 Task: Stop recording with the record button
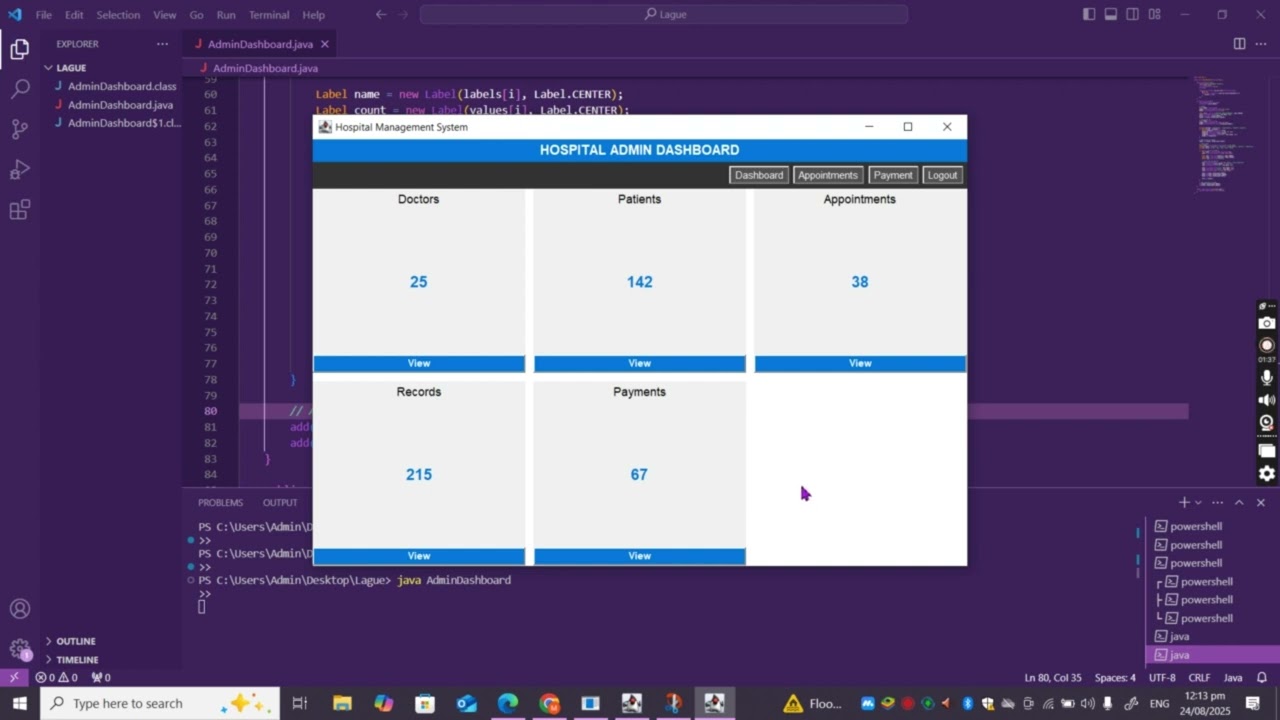tap(1267, 345)
